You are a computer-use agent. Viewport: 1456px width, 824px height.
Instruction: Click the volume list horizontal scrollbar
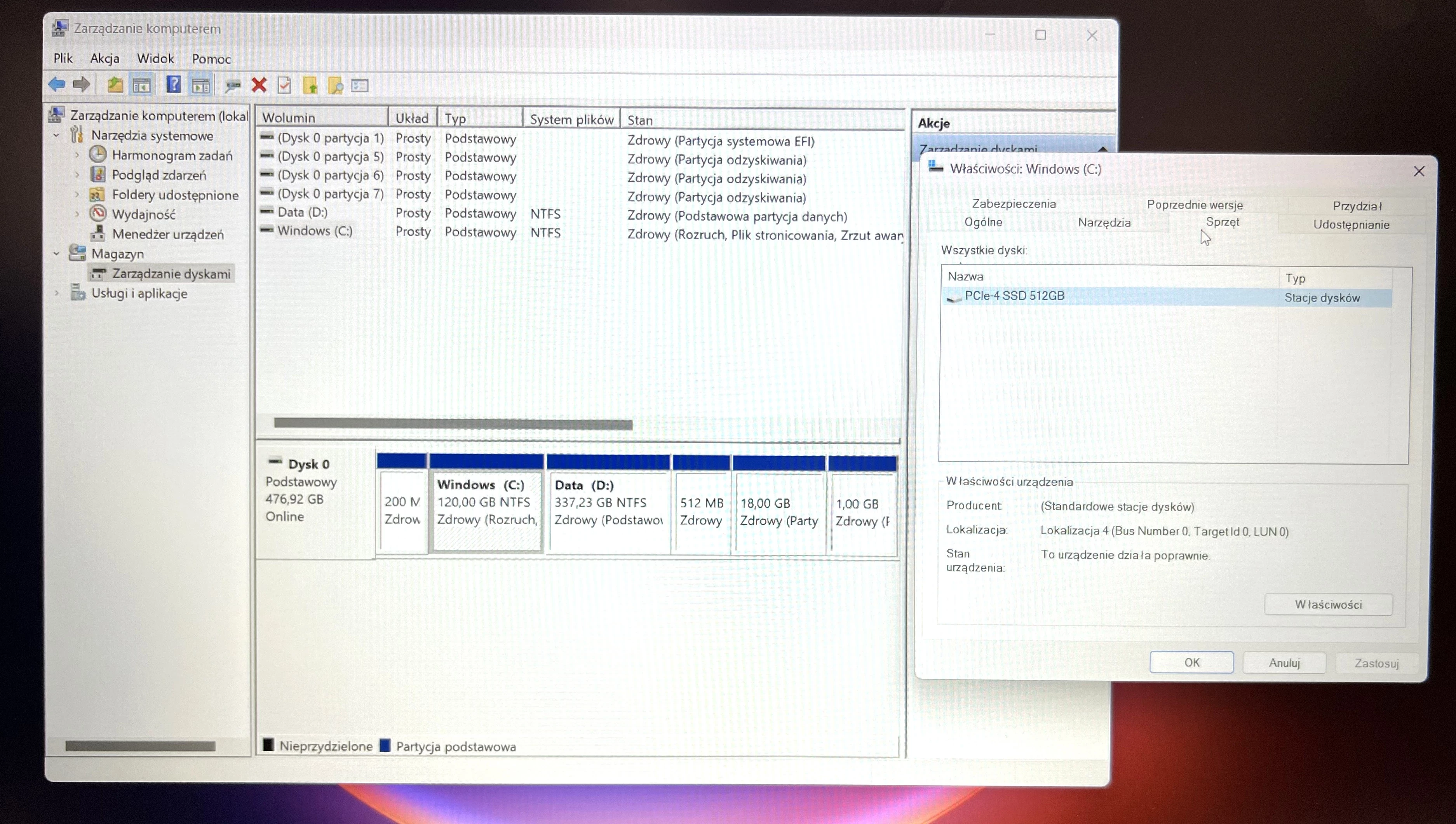[453, 424]
